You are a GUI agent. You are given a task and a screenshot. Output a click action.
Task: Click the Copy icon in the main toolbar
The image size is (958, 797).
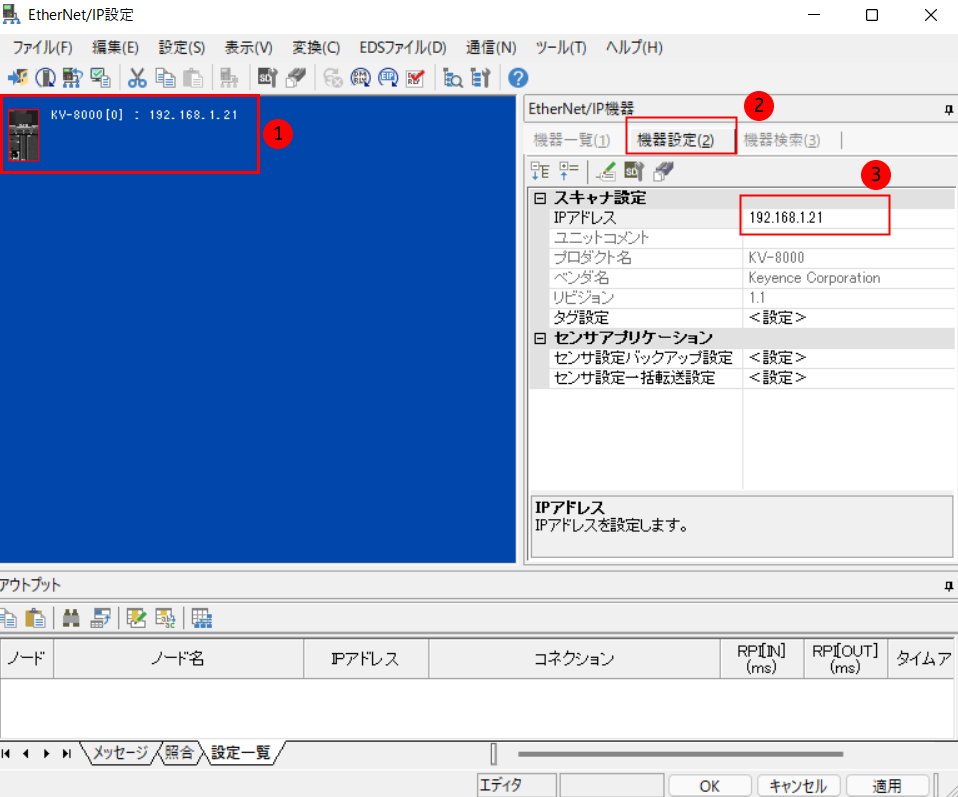165,78
